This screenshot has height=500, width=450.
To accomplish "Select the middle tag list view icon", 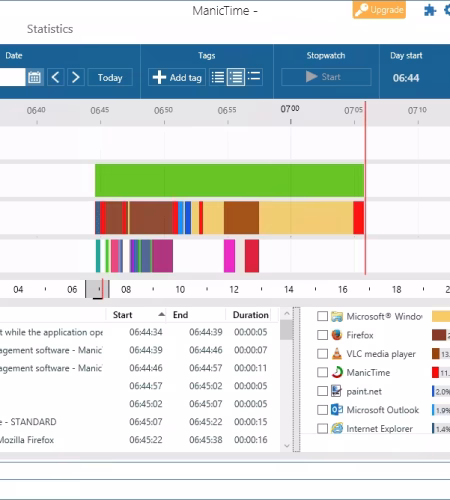I will pos(236,77).
